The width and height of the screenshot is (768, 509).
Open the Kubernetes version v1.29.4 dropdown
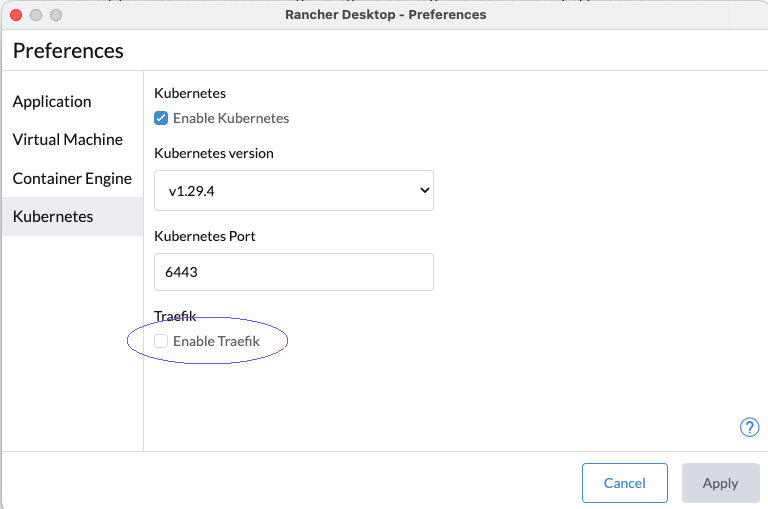click(x=293, y=190)
